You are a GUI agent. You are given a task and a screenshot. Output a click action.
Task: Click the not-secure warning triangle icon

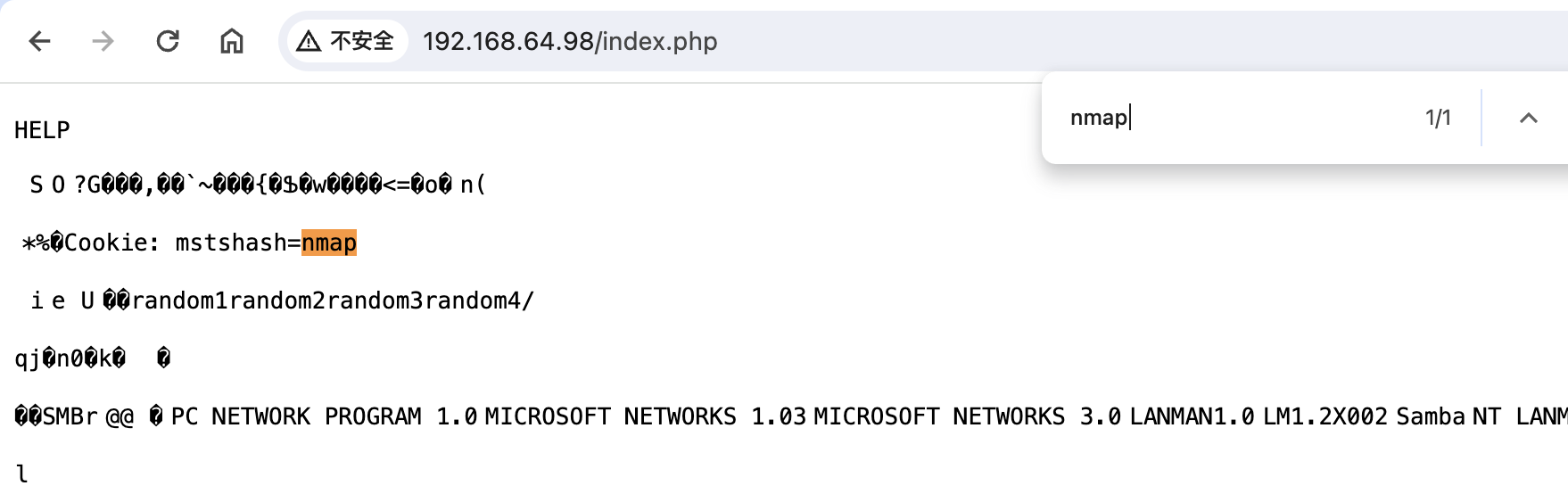pos(309,41)
